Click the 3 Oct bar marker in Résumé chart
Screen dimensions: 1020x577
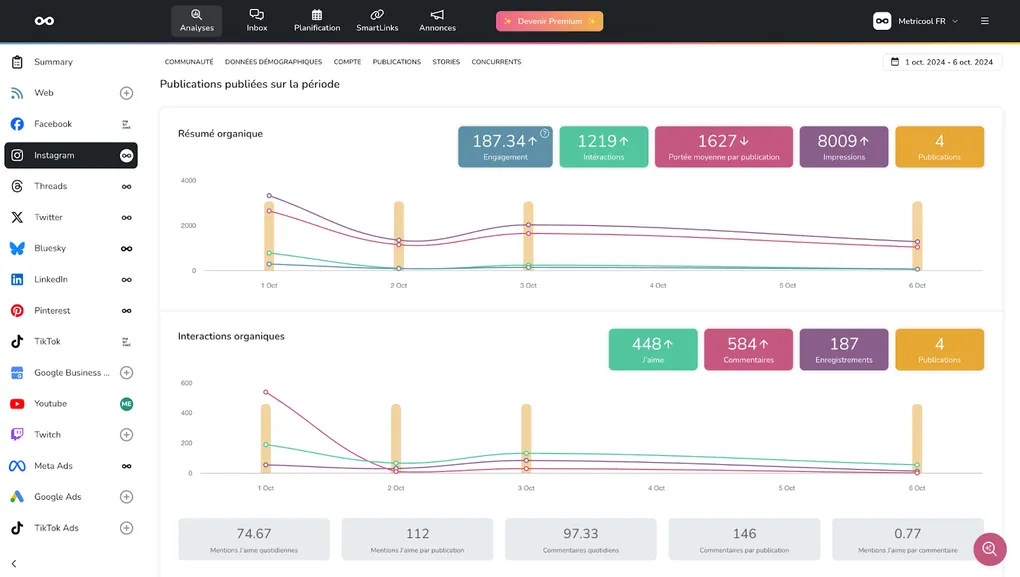pyautogui.click(x=528, y=235)
